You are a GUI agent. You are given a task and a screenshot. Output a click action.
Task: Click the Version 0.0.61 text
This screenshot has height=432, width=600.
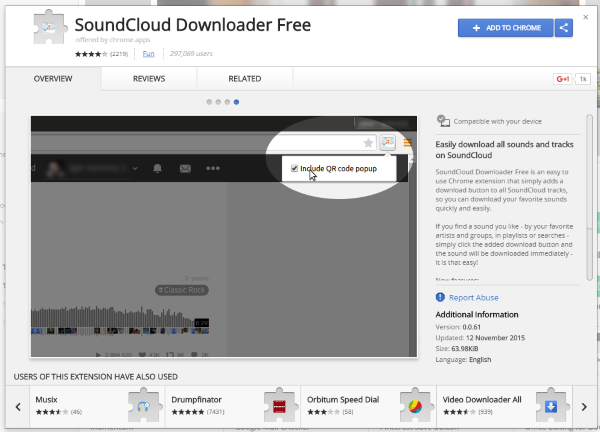pos(458,327)
